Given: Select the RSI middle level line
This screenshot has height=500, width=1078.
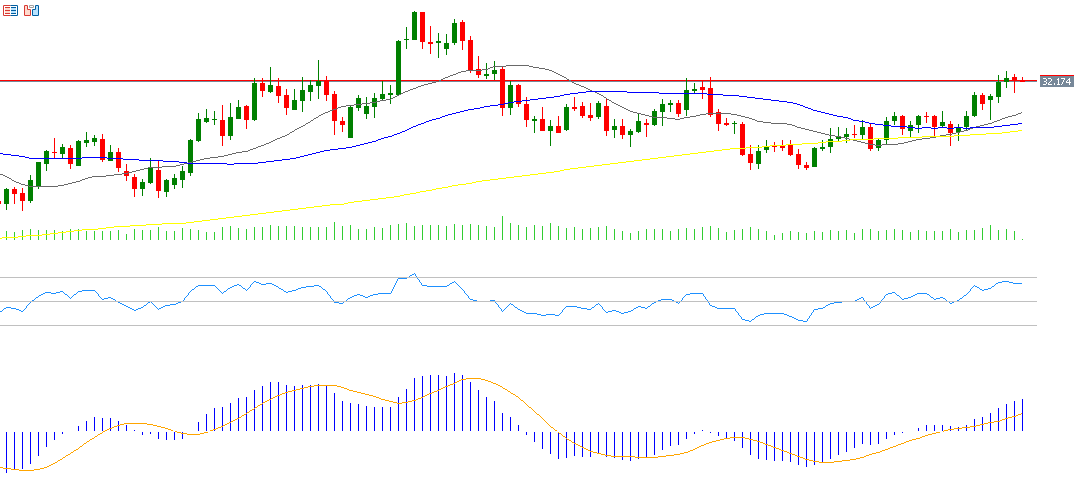Looking at the screenshot, I should click(600, 301).
